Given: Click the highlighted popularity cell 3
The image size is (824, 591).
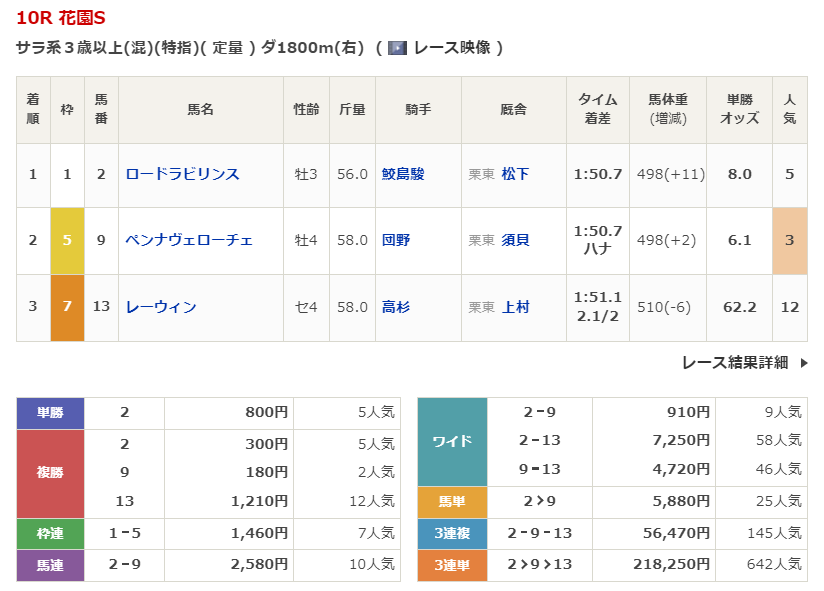Looking at the screenshot, I should (789, 240).
